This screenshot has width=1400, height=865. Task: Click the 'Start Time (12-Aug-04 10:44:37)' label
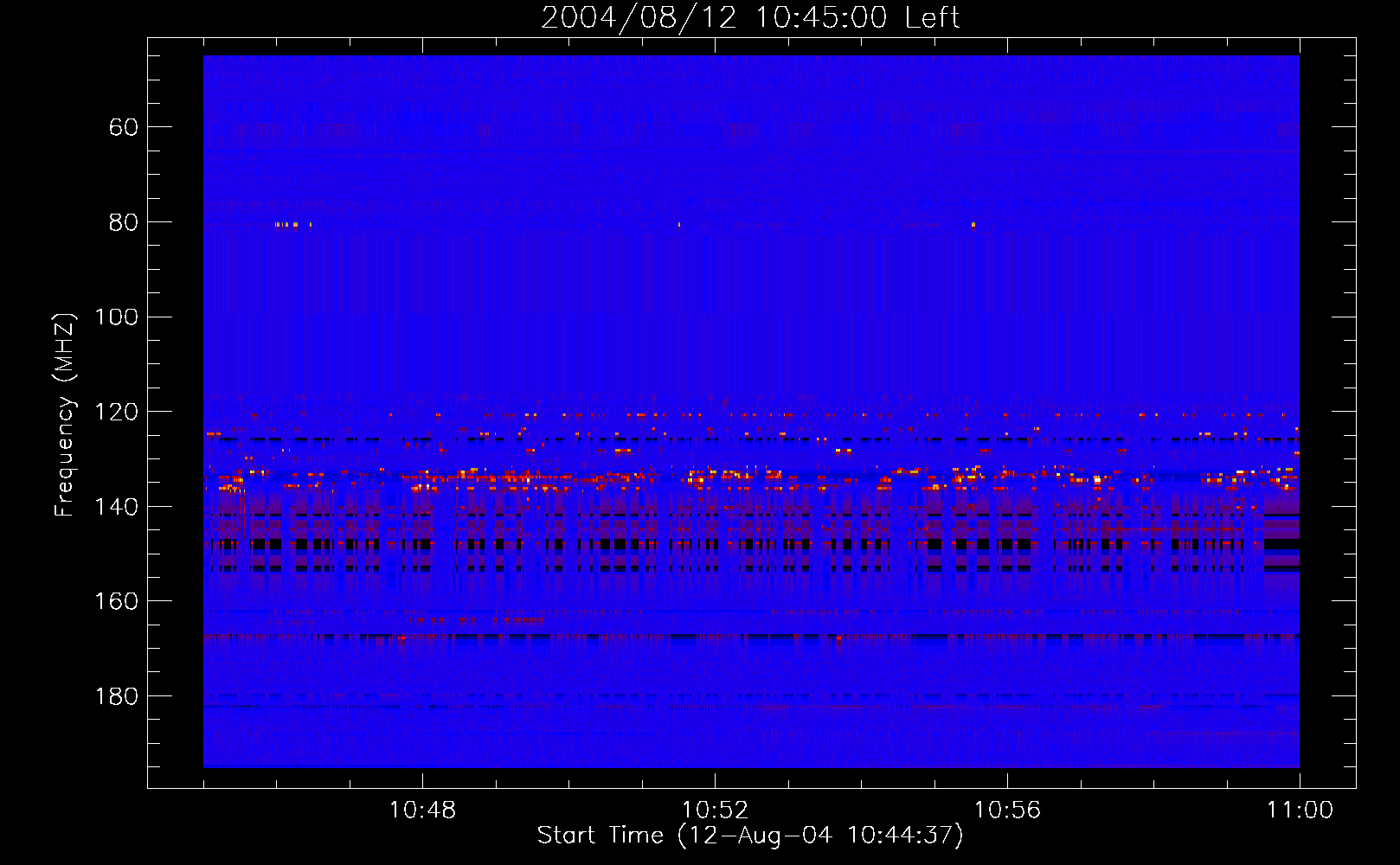pos(750,836)
